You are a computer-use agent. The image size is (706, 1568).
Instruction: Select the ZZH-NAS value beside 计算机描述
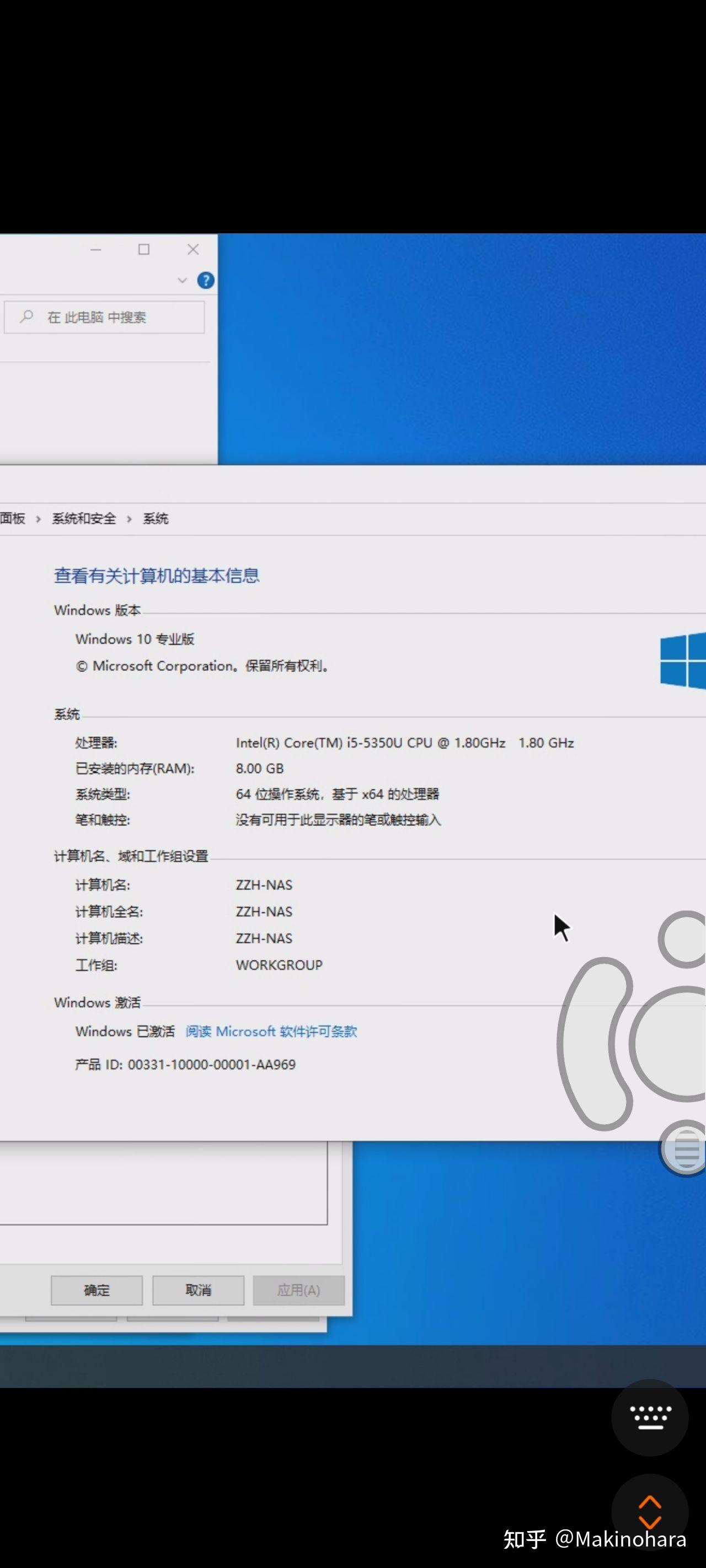[x=264, y=938]
